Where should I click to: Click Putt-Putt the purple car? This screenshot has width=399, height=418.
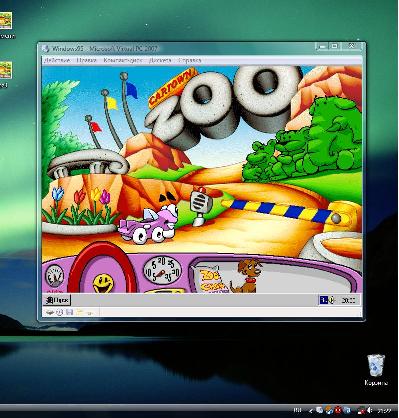point(149,224)
